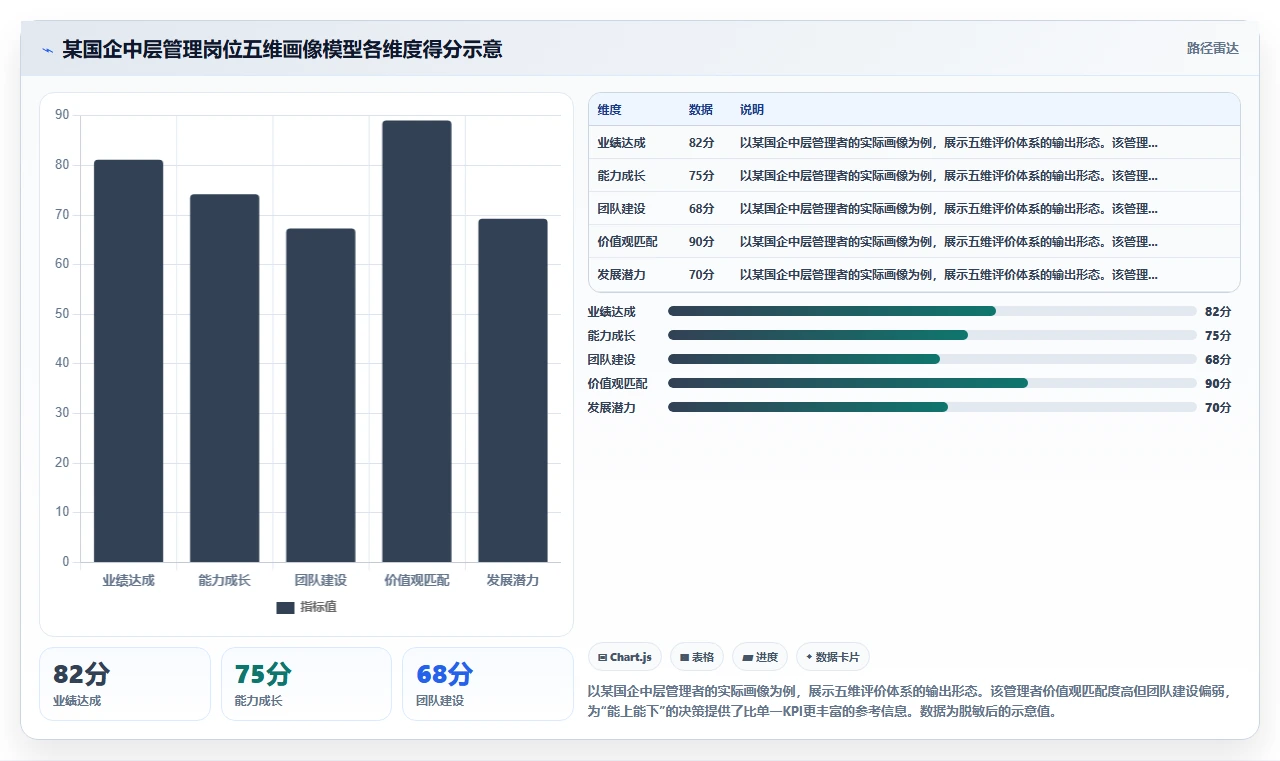Click the pulse icon beside the dashboard title

48,50
